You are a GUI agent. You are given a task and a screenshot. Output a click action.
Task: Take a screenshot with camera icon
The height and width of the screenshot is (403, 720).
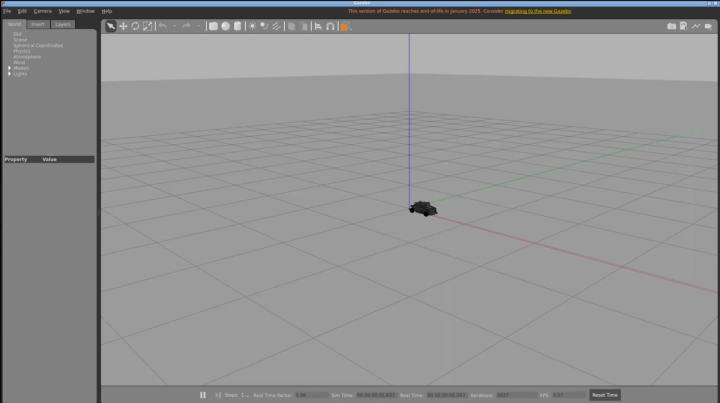tap(671, 26)
